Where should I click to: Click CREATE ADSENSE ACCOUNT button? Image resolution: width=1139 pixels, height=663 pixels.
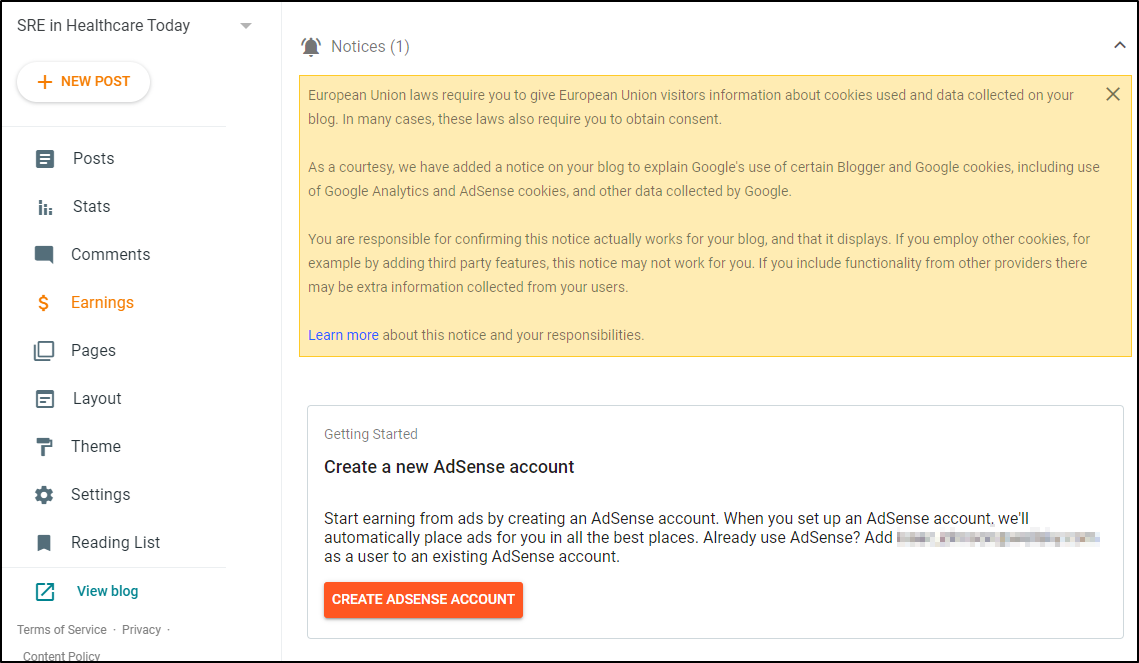coord(423,600)
